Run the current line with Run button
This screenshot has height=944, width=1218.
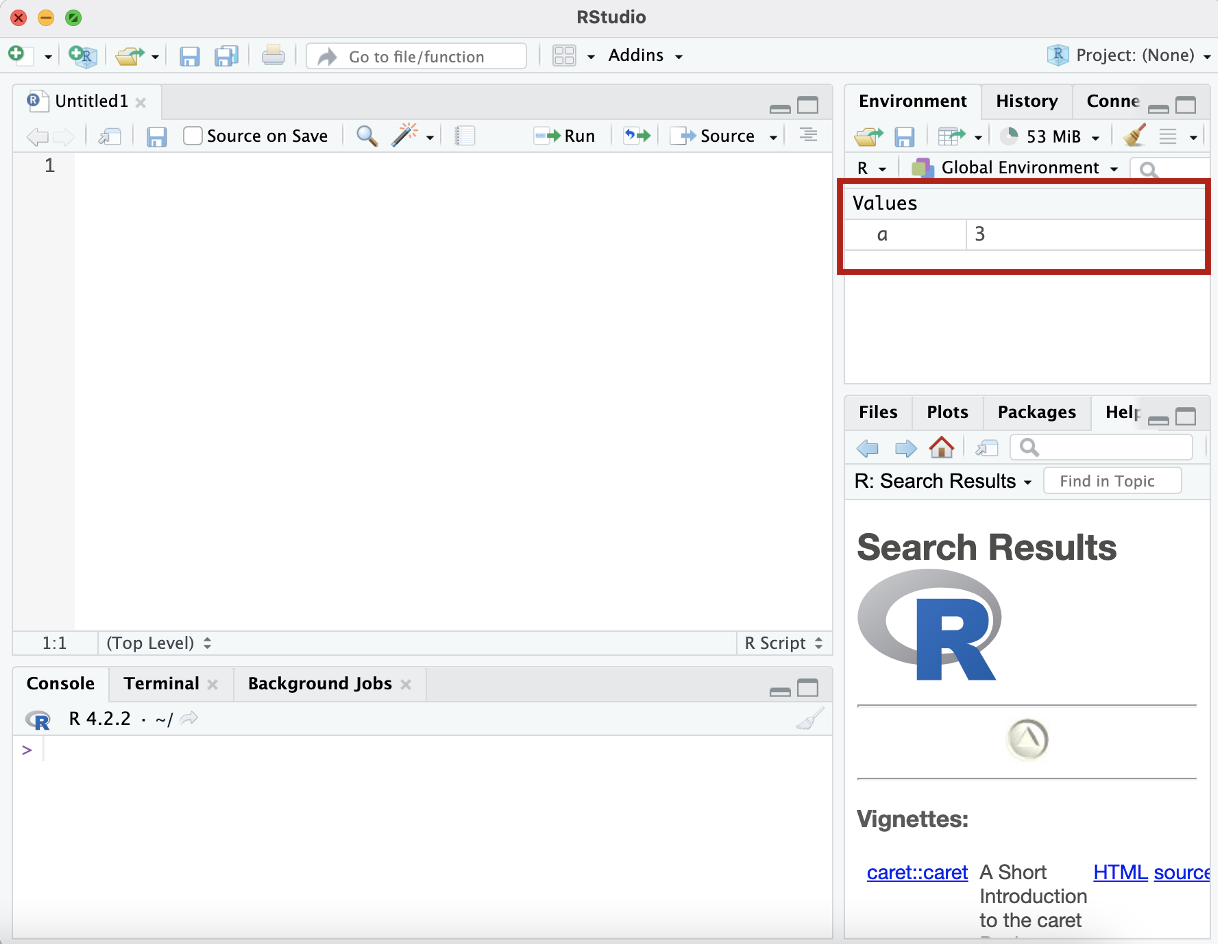point(564,136)
